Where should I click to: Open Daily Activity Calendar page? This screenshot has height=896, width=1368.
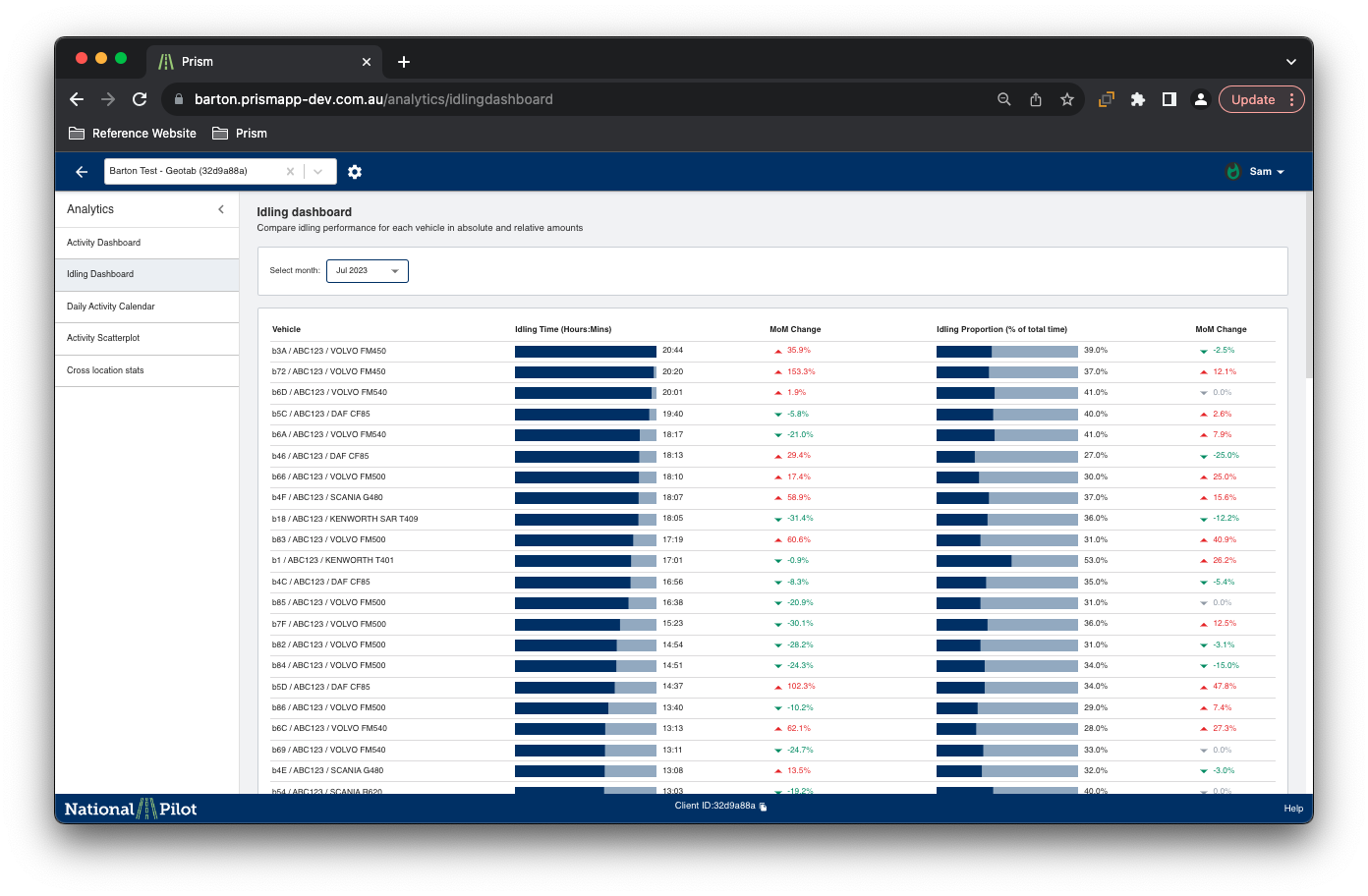click(x=111, y=307)
